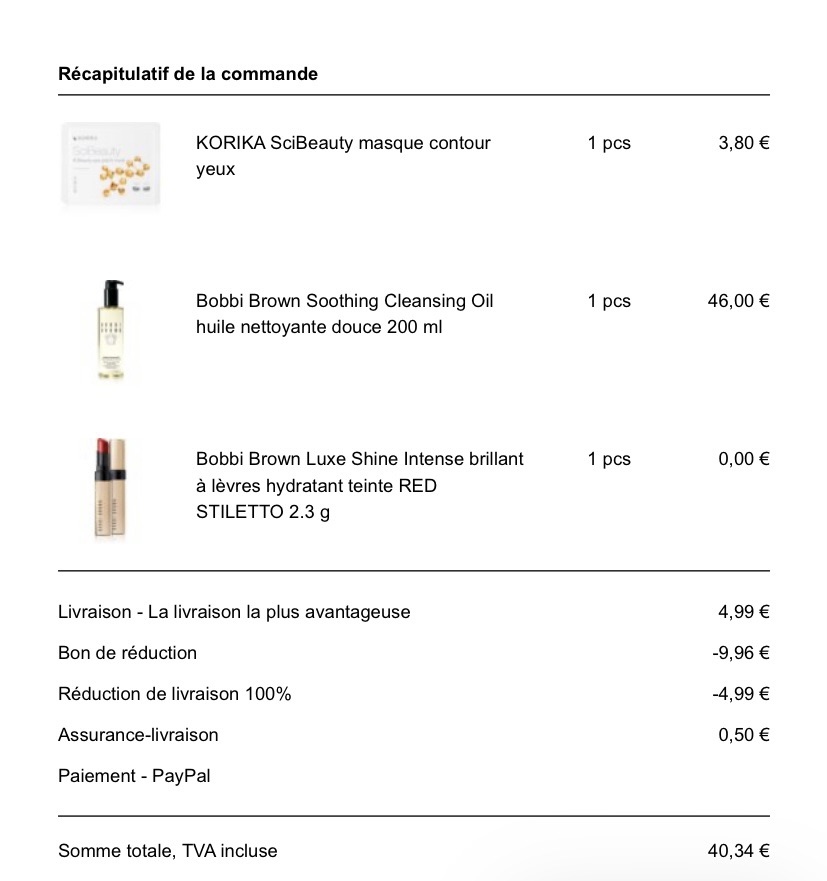This screenshot has height=881, width=827.
Task: Click the -9,96 € voucher discount amount
Action: (740, 652)
